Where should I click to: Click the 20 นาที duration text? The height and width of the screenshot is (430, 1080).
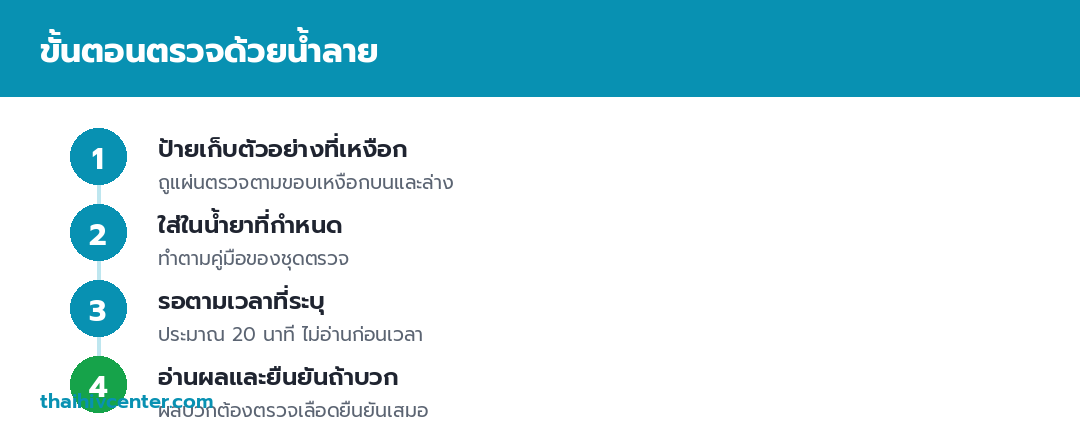[265, 335]
